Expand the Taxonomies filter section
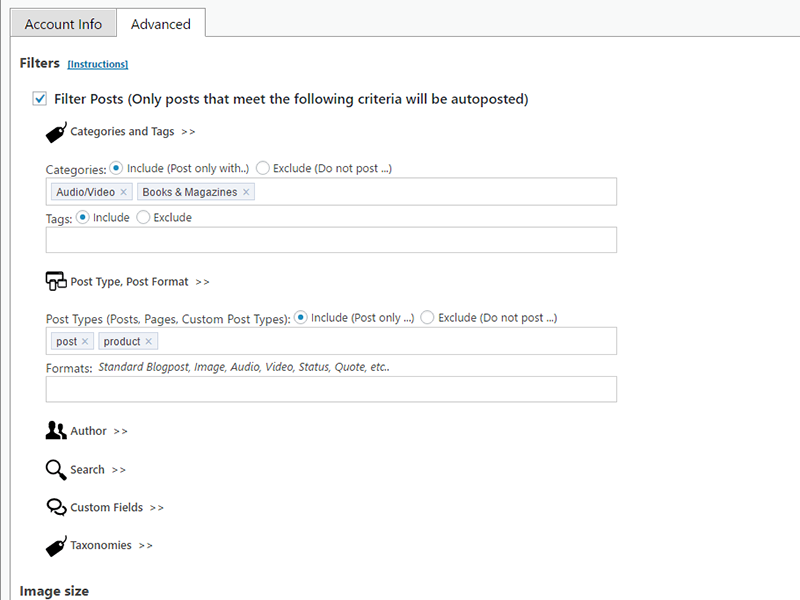The width and height of the screenshot is (800, 600). click(x=111, y=546)
